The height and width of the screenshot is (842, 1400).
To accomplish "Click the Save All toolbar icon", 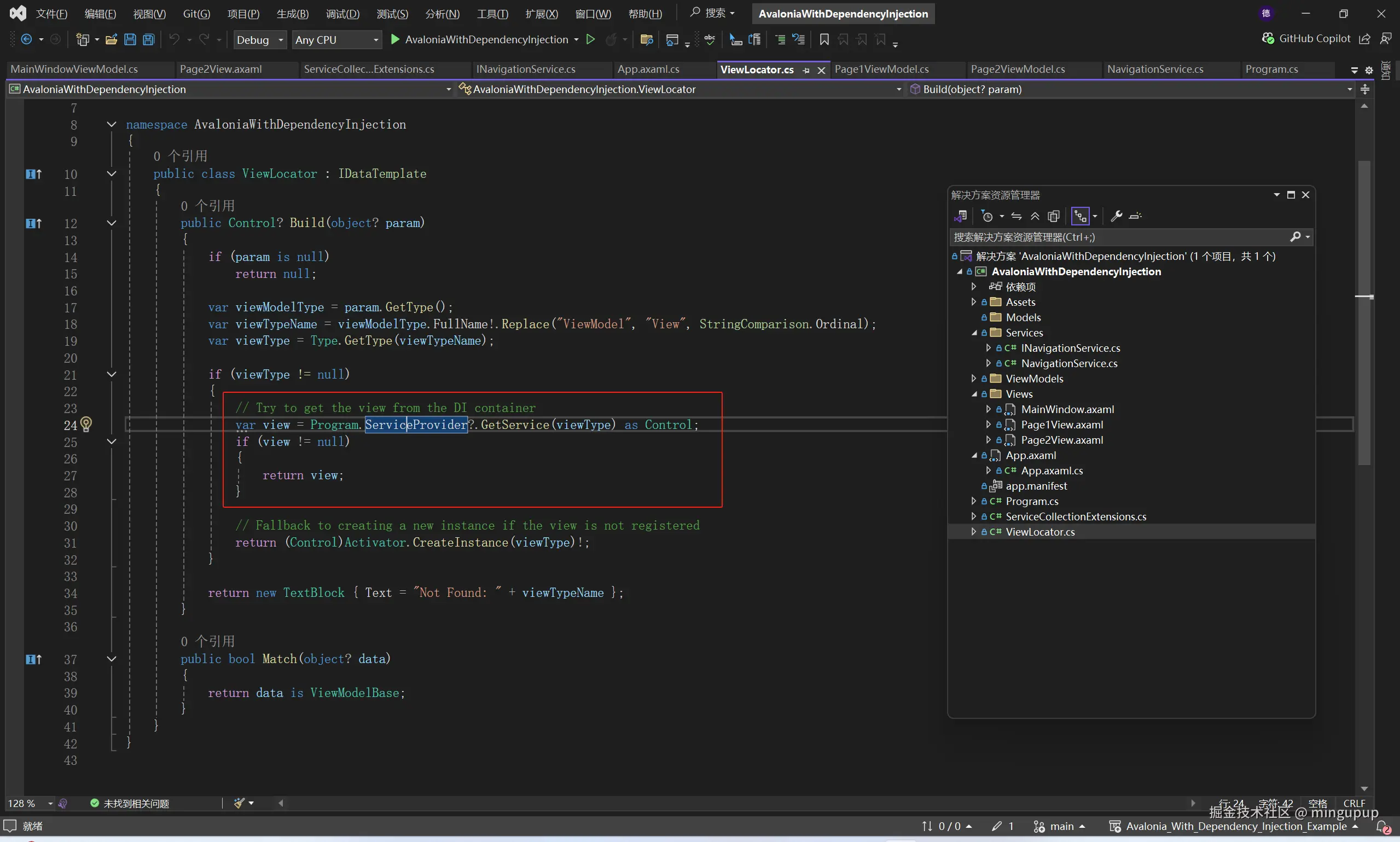I will click(x=149, y=40).
